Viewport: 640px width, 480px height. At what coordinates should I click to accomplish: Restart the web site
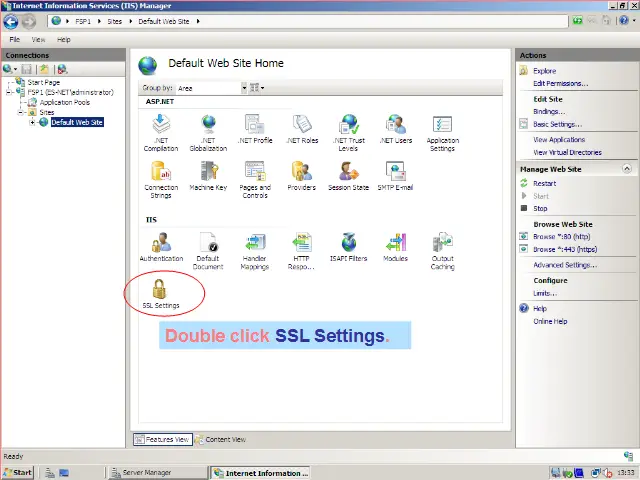[x=544, y=184]
